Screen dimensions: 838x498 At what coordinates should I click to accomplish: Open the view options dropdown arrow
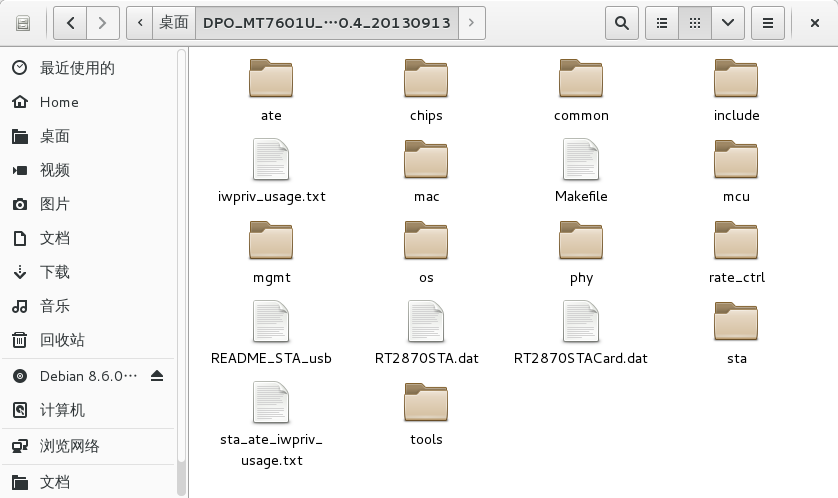click(728, 23)
